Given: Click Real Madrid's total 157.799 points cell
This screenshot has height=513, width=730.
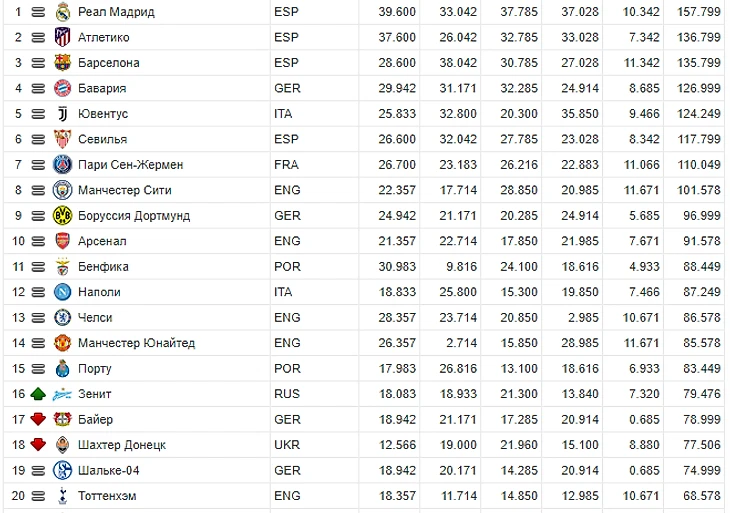Looking at the screenshot, I should click(x=700, y=12).
